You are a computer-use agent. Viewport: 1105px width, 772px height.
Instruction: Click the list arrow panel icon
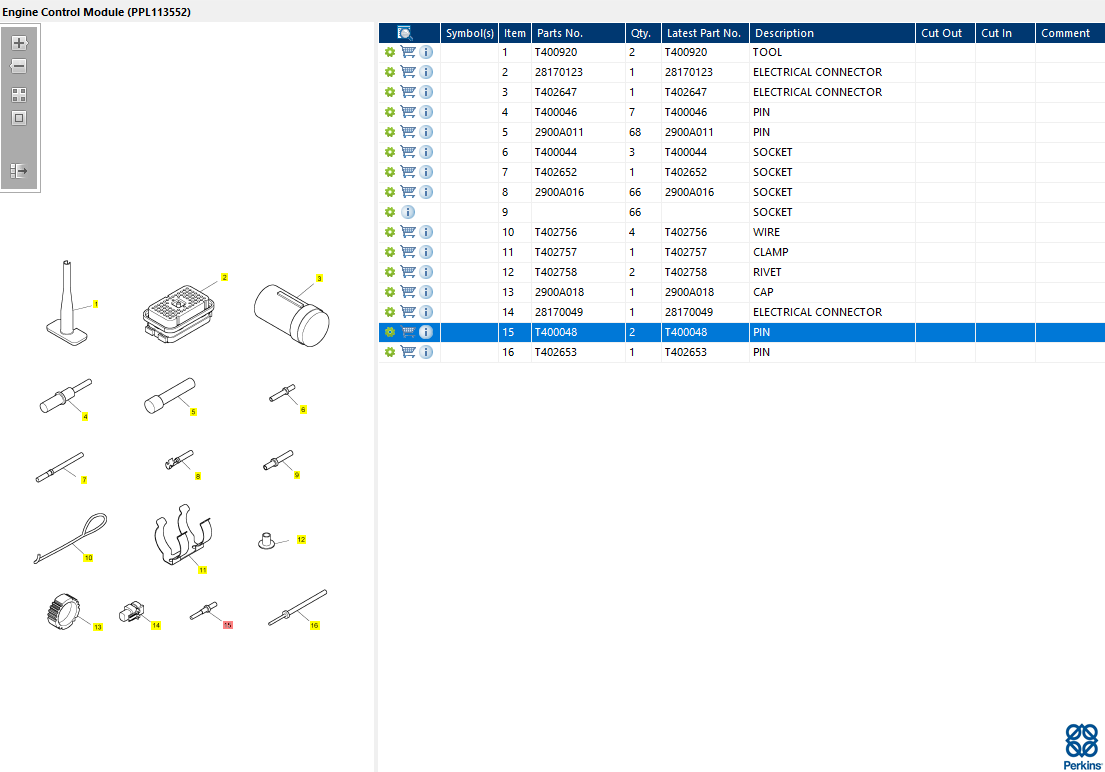tap(19, 171)
